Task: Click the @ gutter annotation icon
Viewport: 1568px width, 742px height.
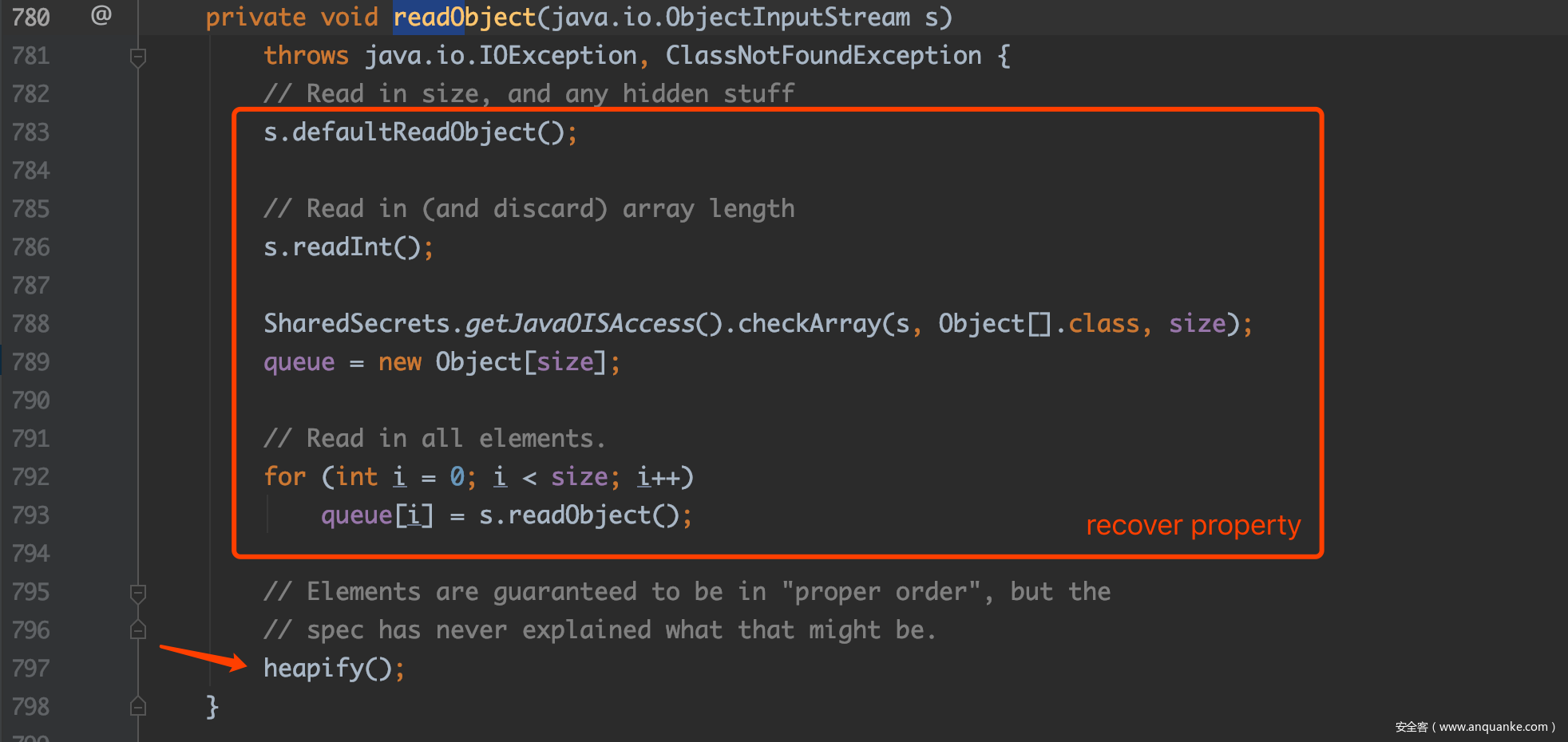Action: (x=101, y=14)
